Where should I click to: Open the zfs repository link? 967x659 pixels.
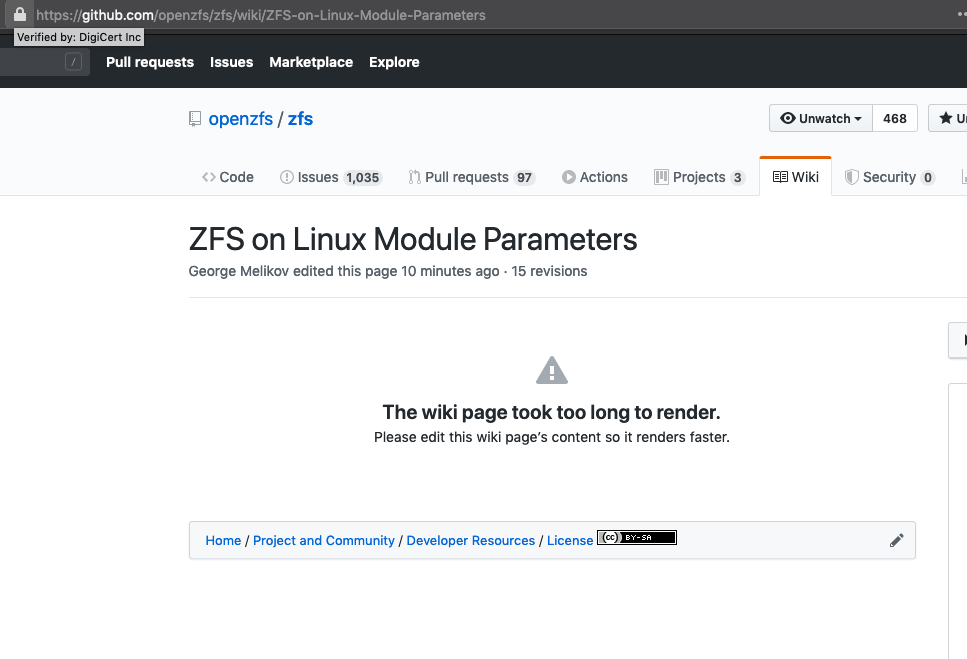(300, 119)
